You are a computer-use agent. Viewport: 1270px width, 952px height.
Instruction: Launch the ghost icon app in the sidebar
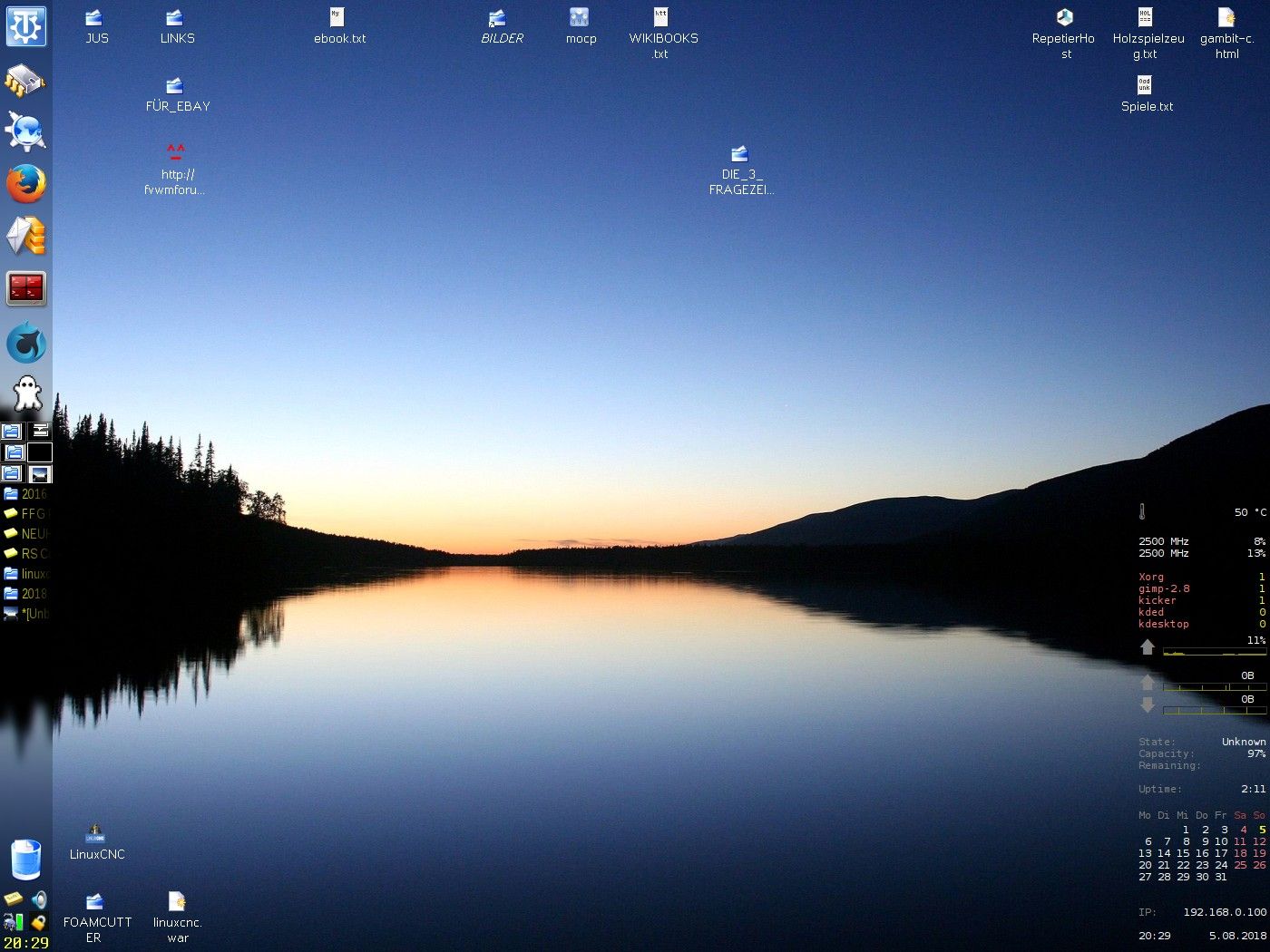point(25,392)
